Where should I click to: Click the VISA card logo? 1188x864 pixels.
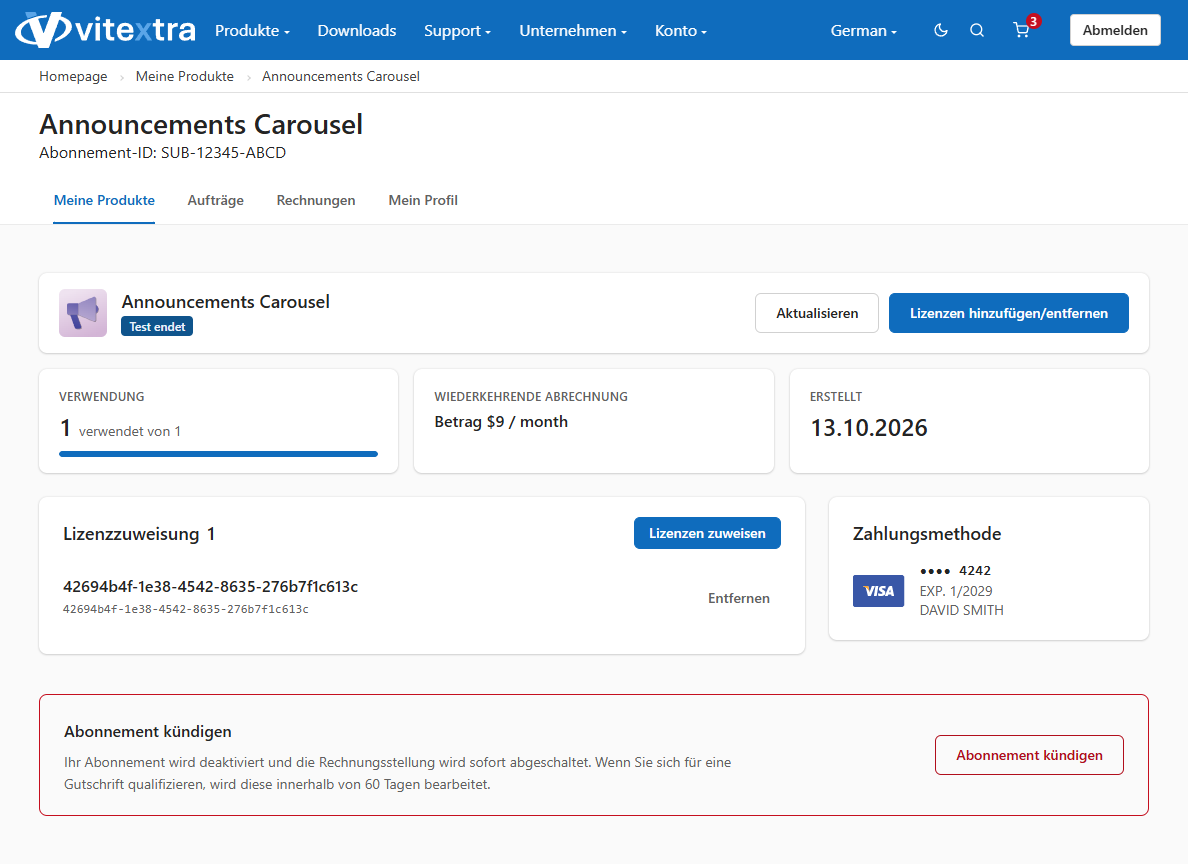[878, 591]
